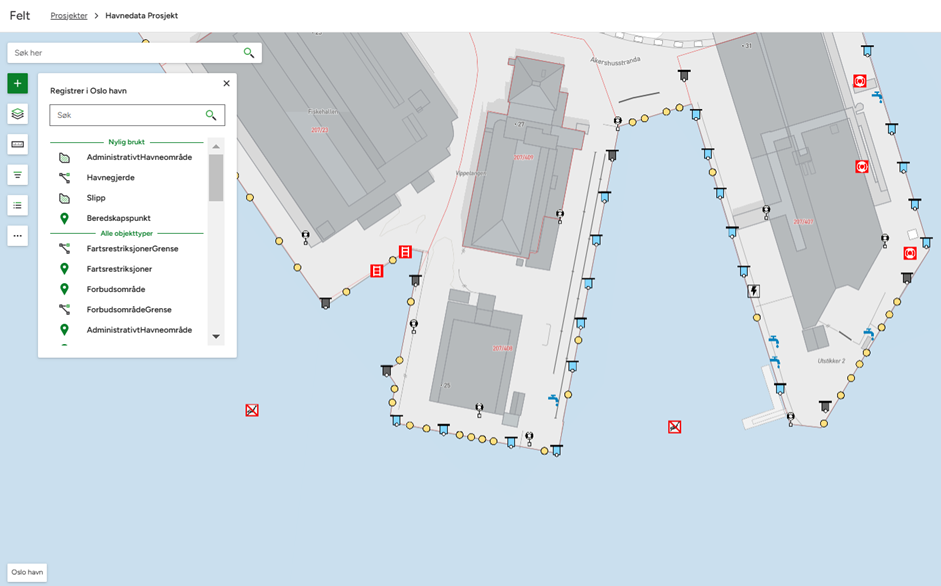Open the map layers panel
This screenshot has height=586, width=941.
pos(17,114)
